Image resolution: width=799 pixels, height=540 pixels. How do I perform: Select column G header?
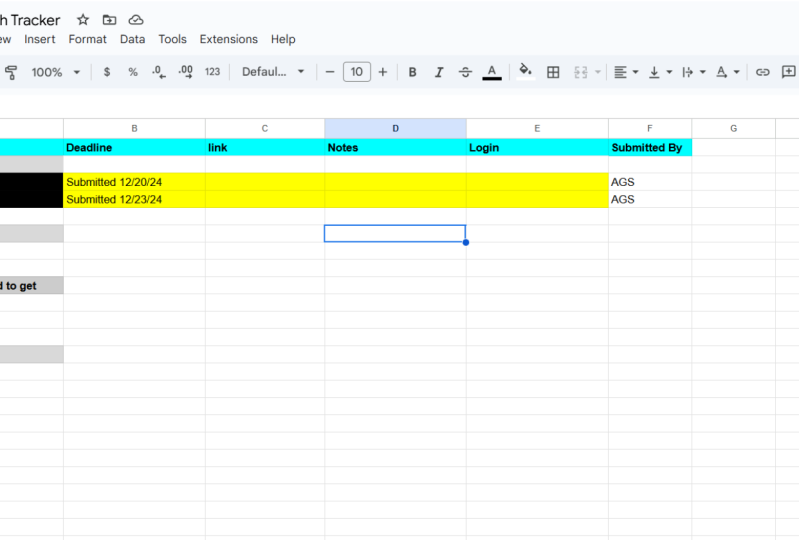pos(734,128)
